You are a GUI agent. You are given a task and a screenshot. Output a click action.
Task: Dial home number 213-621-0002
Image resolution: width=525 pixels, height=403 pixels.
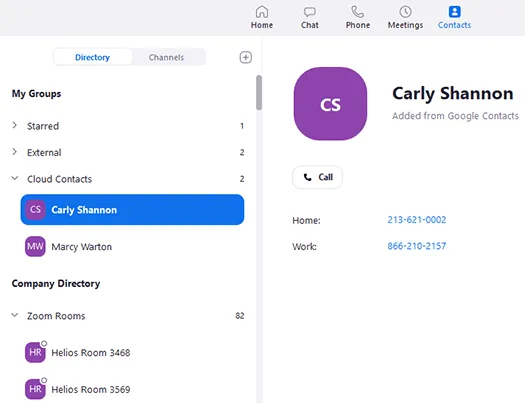point(417,220)
